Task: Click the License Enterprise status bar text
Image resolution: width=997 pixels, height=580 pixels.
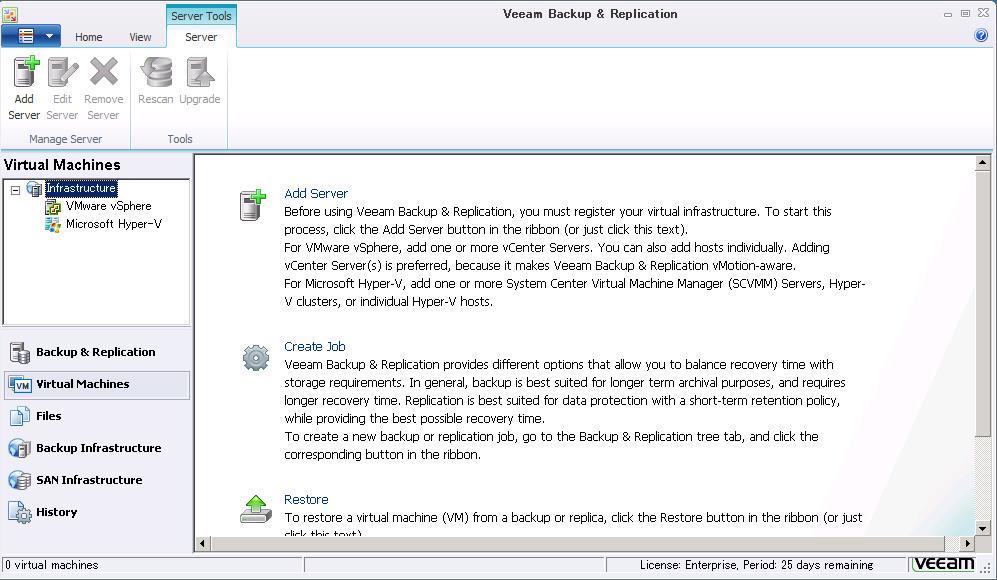Action: [x=756, y=565]
